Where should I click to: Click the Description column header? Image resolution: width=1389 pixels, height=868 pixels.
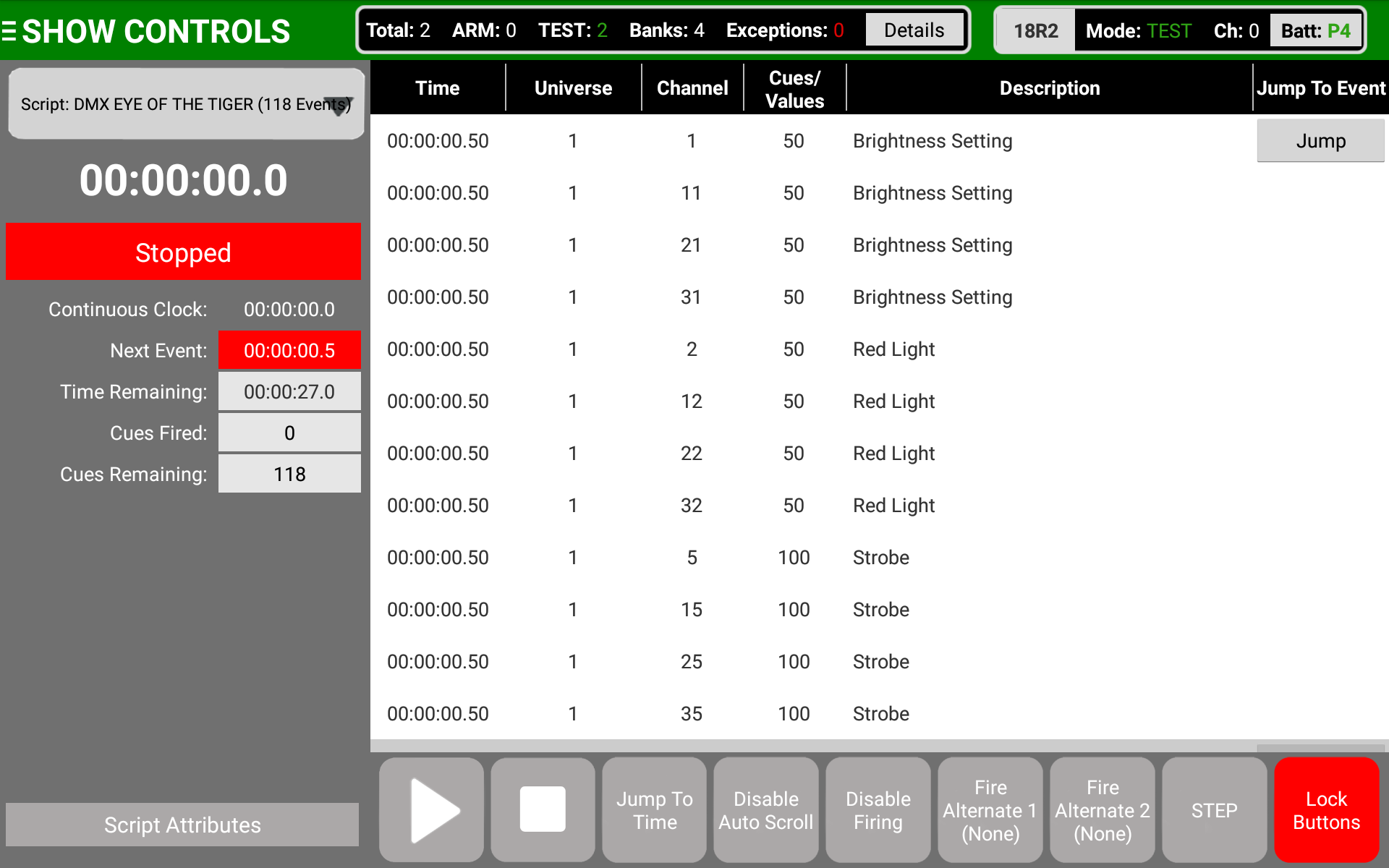(x=1050, y=88)
